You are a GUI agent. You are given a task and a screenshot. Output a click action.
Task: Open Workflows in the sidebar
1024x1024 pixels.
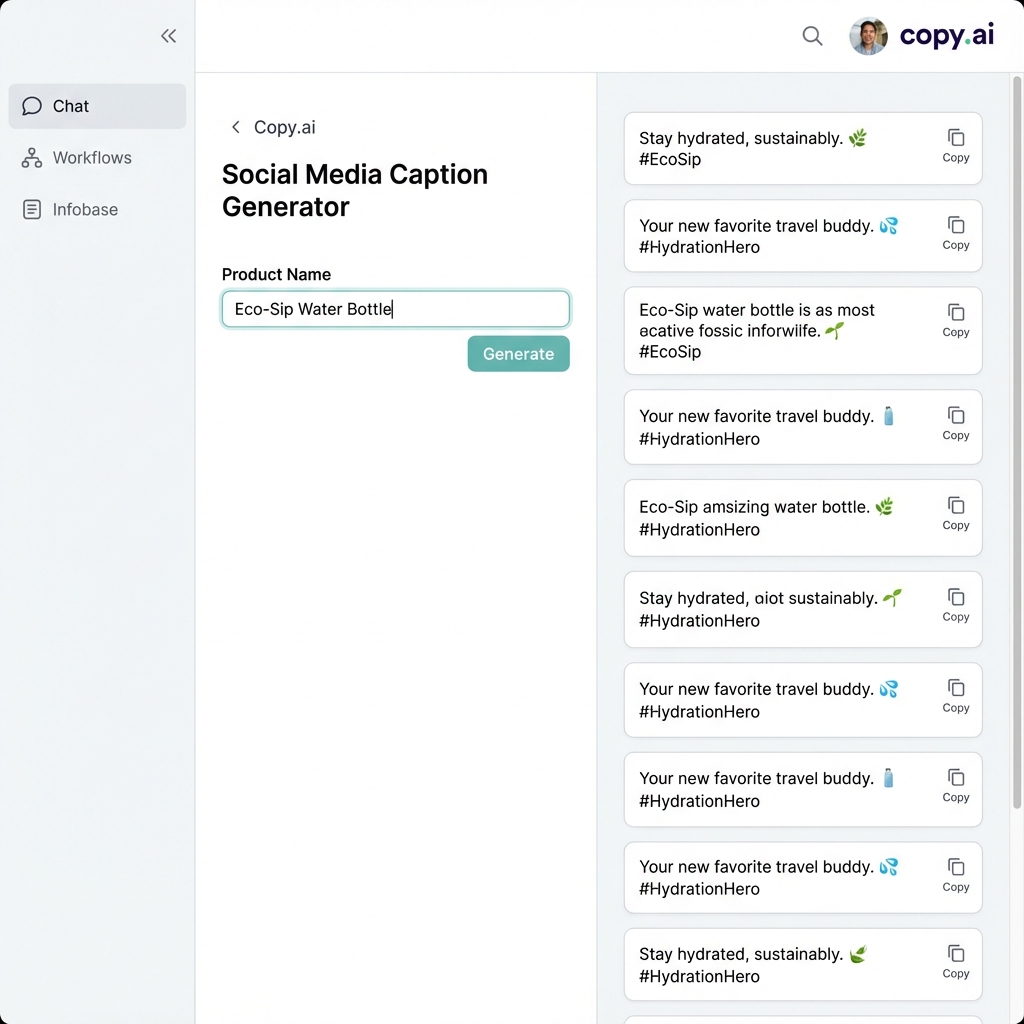92,158
